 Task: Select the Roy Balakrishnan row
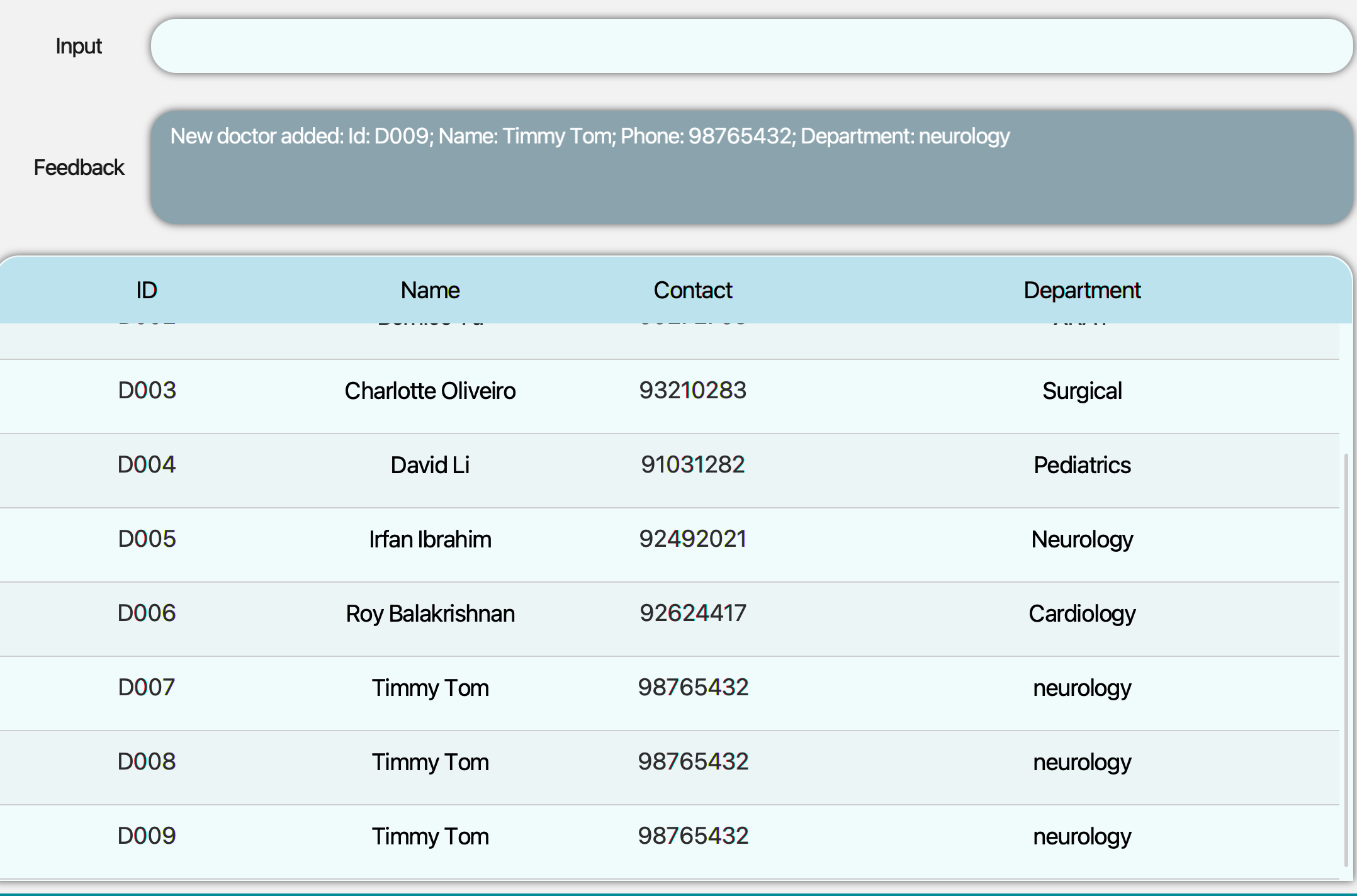(x=430, y=613)
